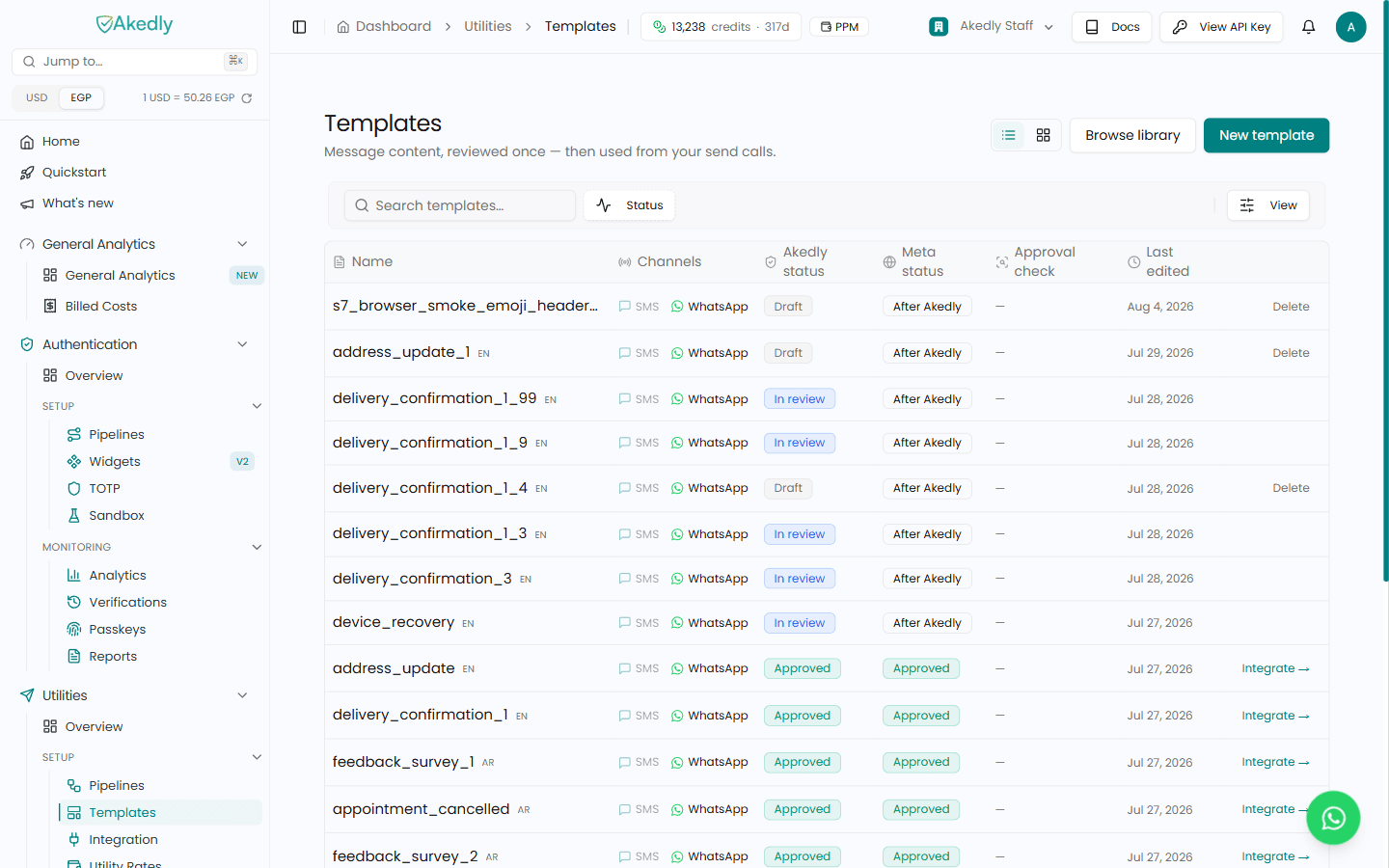The width and height of the screenshot is (1389, 868).
Task: Open Utilities Pipelines in sidebar
Action: [116, 786]
